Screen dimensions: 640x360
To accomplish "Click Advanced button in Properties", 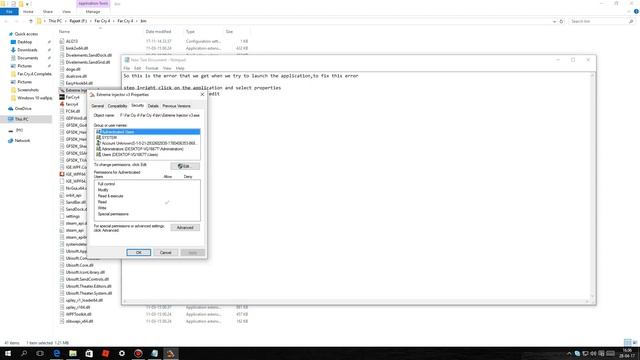I will [x=185, y=228].
